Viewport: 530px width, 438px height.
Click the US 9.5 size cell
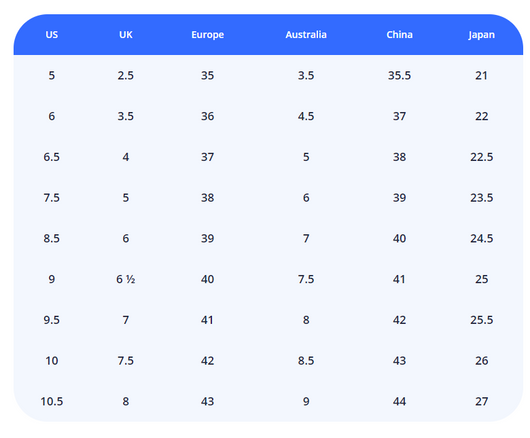(52, 320)
